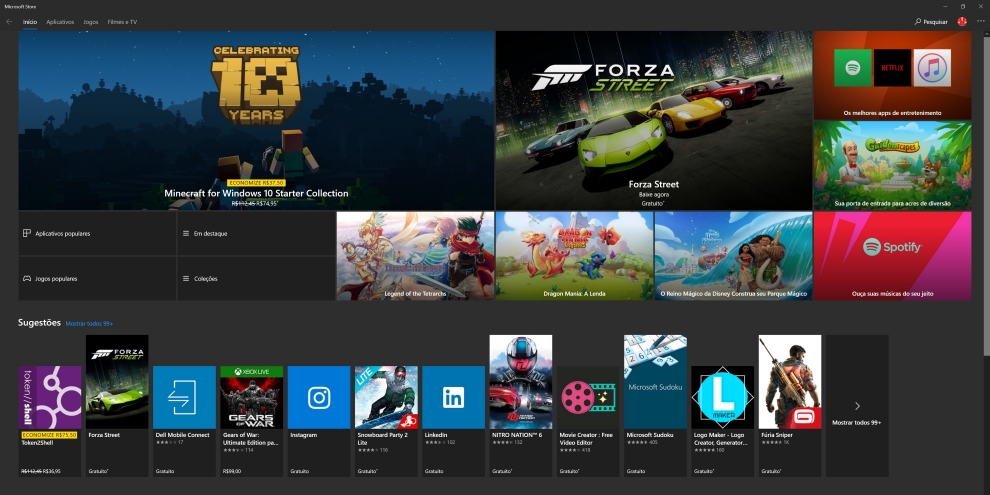
Task: Click the Spotify icon in entertainment tile
Action: pyautogui.click(x=853, y=68)
